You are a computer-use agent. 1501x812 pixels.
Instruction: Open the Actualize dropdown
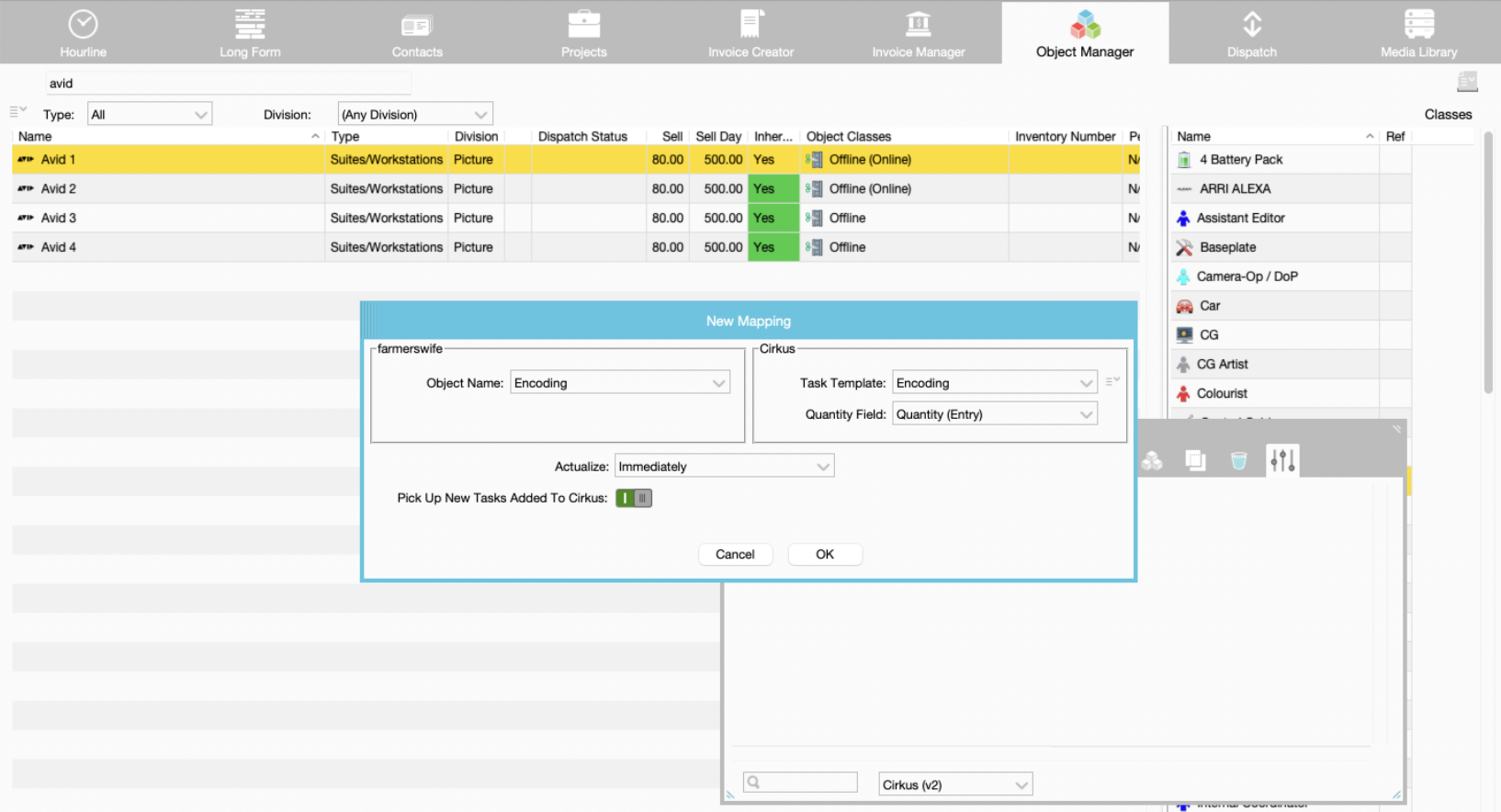(x=724, y=467)
